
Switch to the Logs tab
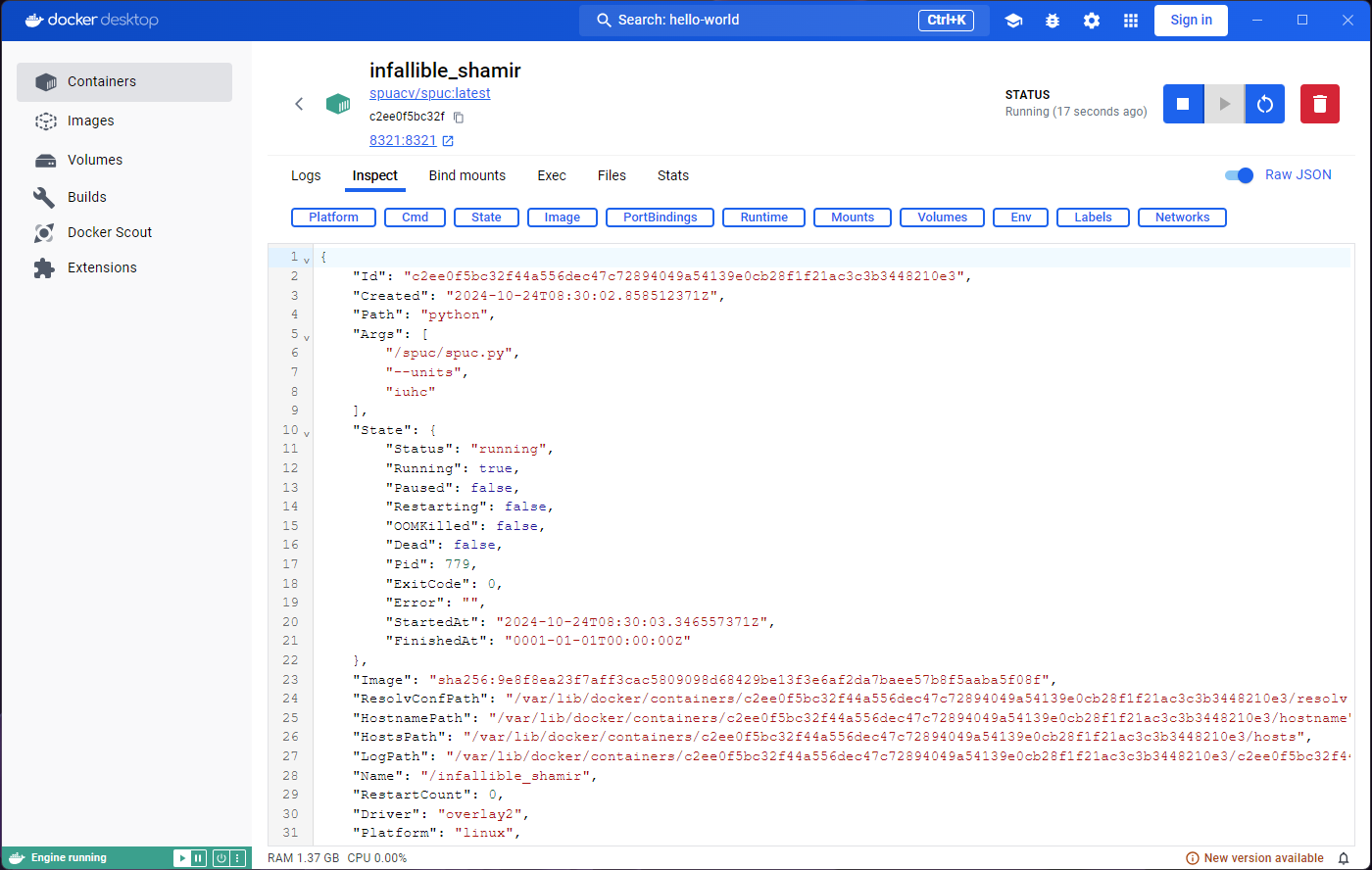coord(306,176)
